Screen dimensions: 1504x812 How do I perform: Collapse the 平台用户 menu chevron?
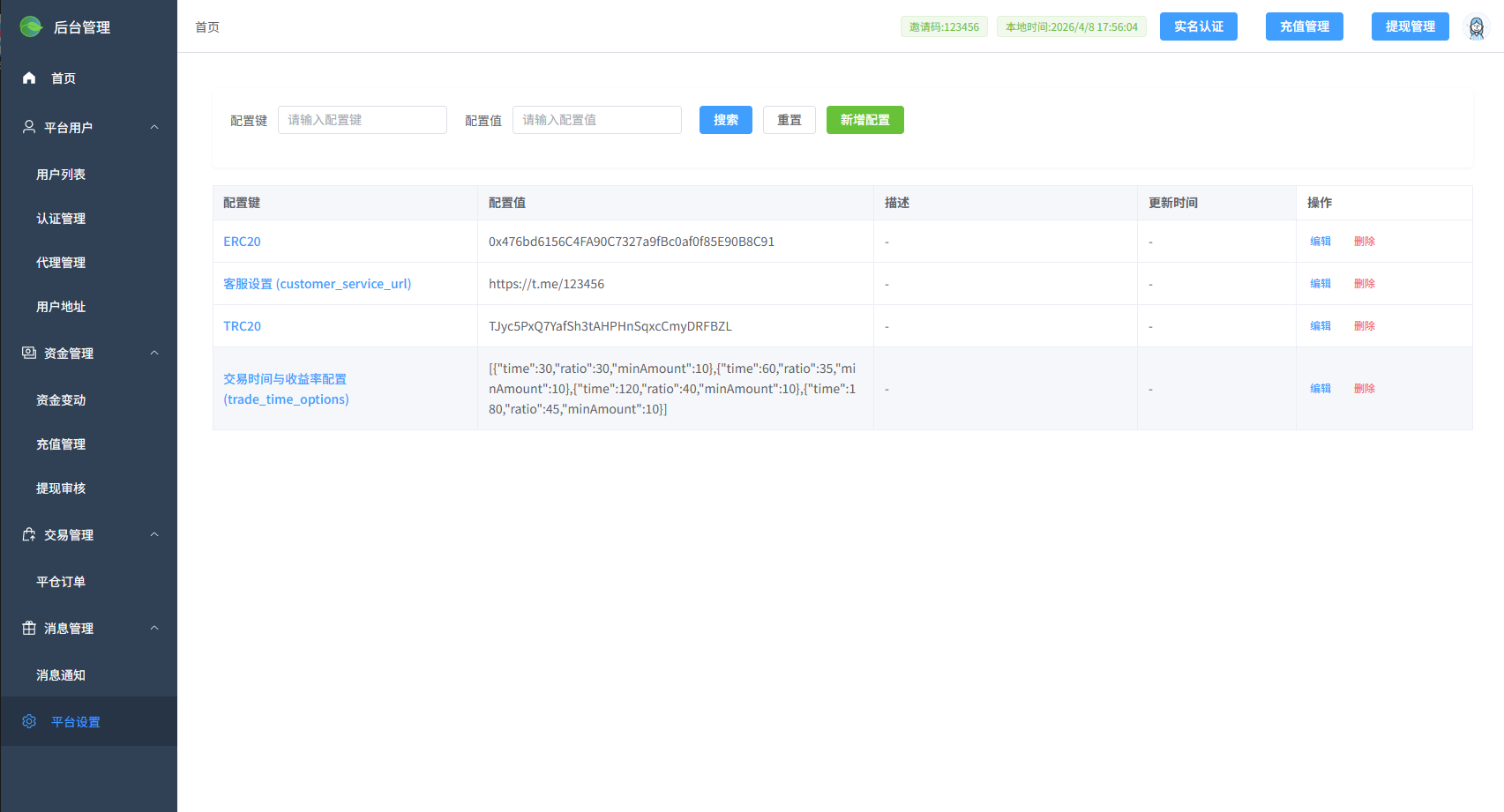[154, 127]
